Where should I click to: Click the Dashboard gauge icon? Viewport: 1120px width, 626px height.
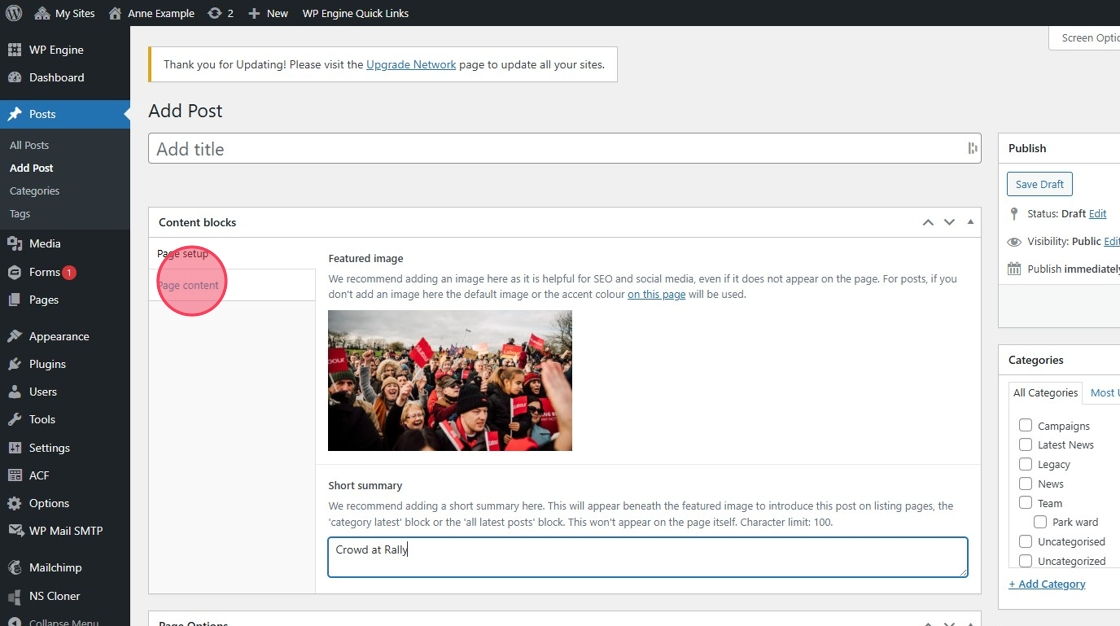click(x=14, y=77)
